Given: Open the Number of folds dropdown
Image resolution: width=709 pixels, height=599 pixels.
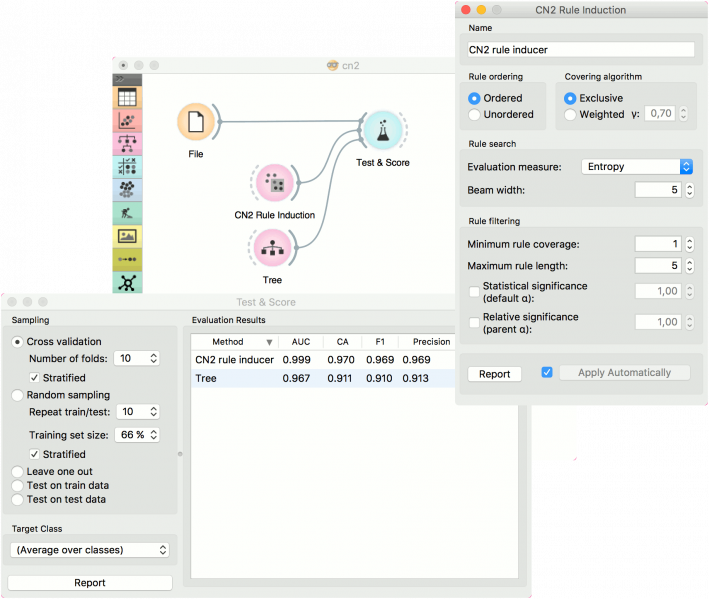Looking at the screenshot, I should [138, 358].
